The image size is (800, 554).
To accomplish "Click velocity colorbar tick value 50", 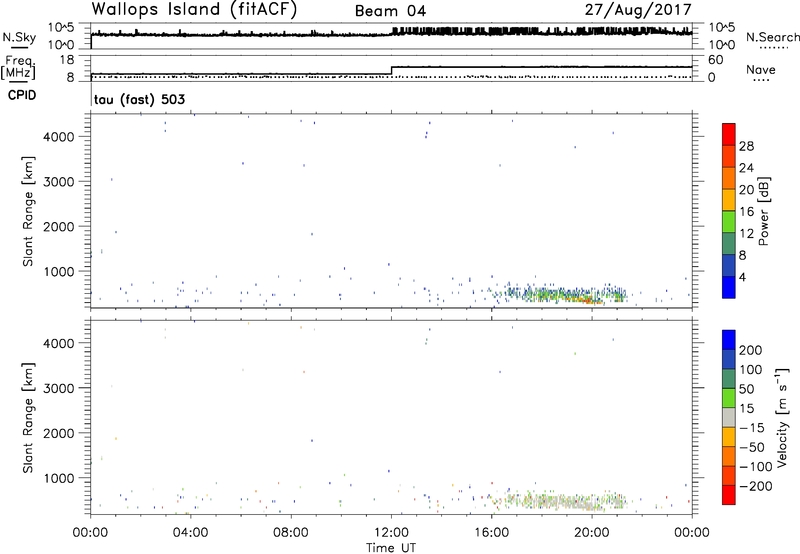I will [x=746, y=389].
